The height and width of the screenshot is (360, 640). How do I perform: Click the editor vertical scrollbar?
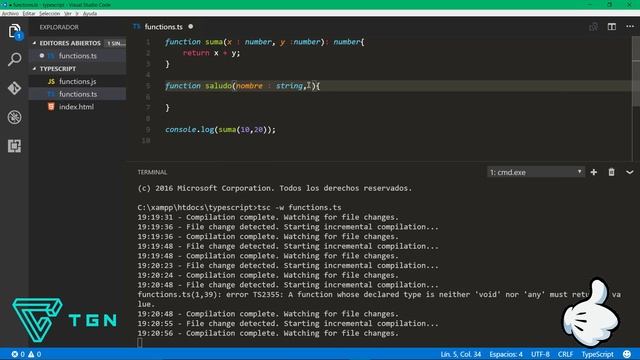pyautogui.click(x=636, y=71)
